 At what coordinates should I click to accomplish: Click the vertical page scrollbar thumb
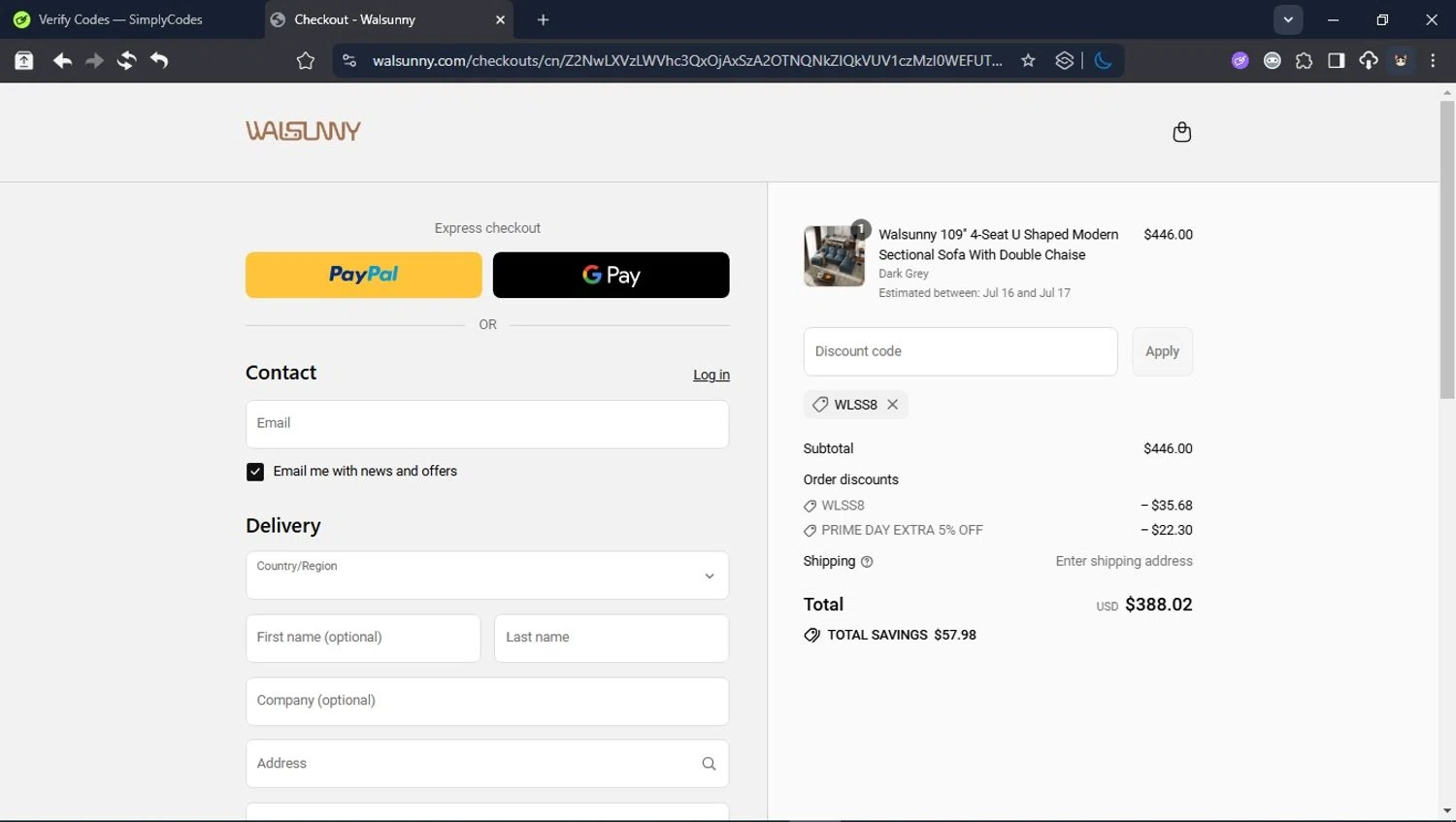[x=1447, y=249]
